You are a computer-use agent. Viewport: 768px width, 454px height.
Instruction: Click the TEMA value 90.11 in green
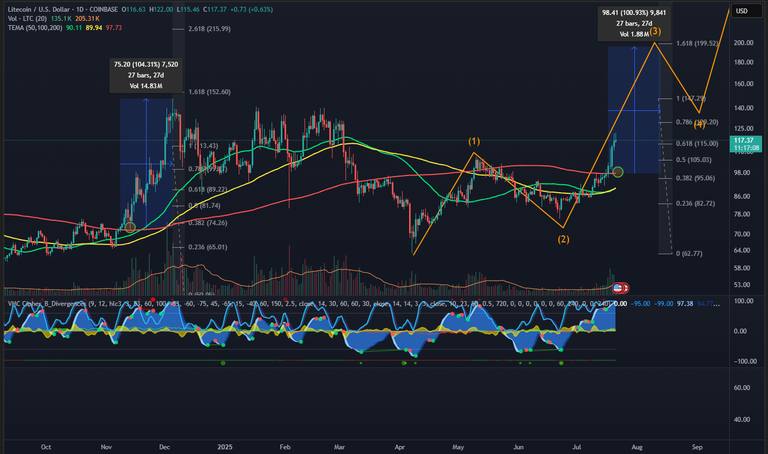[x=73, y=28]
